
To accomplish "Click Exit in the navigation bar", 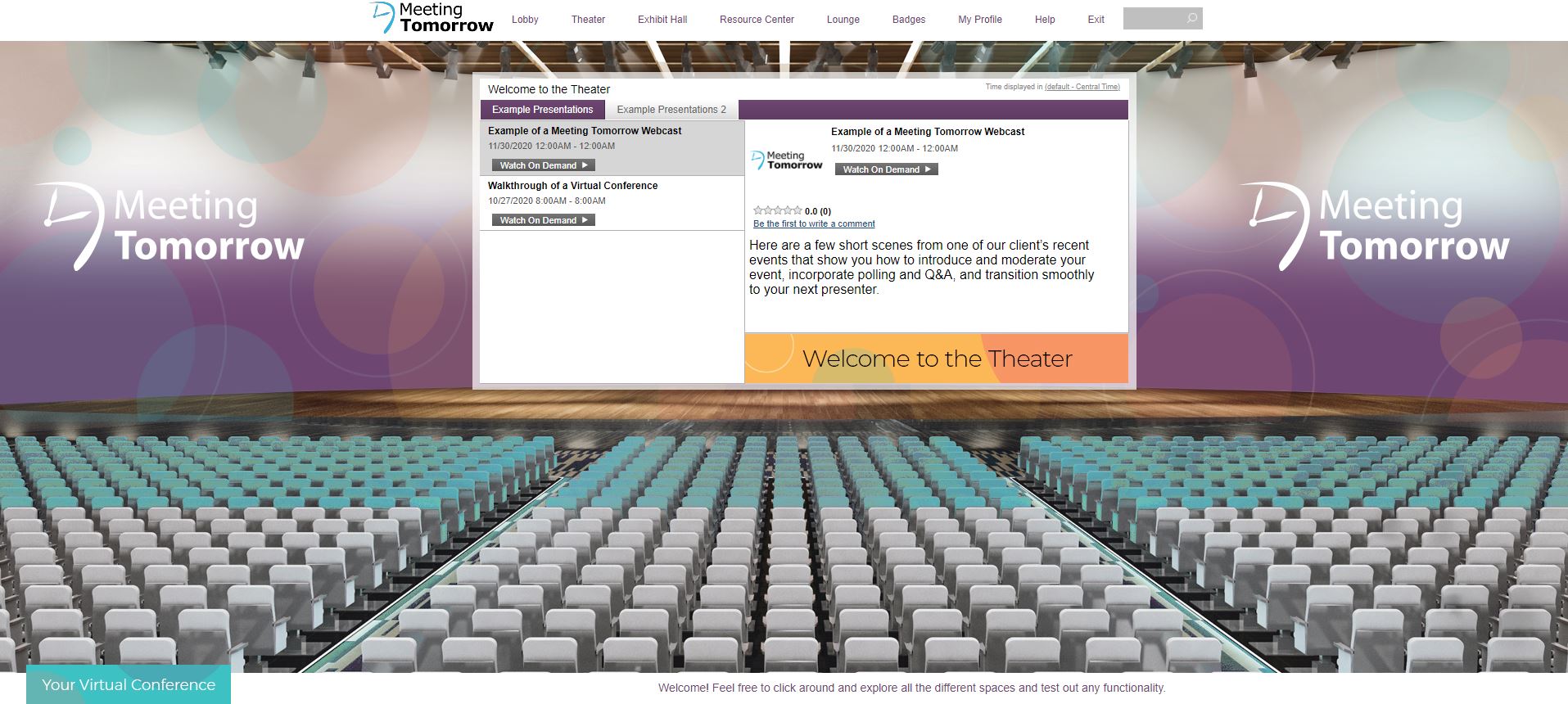I will tap(1096, 20).
